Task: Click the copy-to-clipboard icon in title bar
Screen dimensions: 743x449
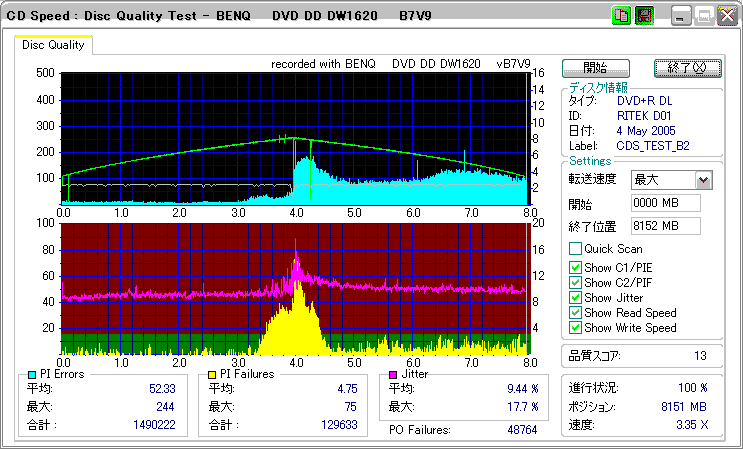Action: click(621, 16)
